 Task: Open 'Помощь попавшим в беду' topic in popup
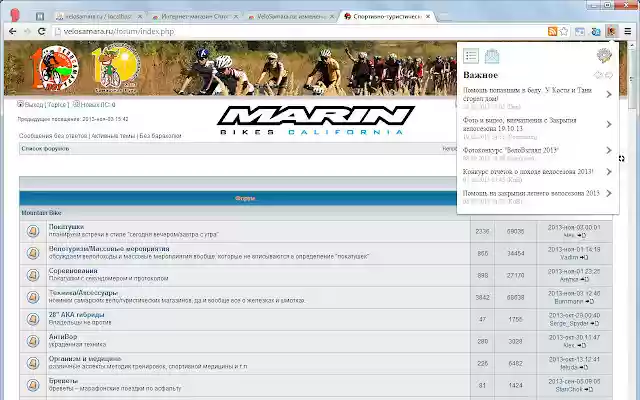pos(527,94)
